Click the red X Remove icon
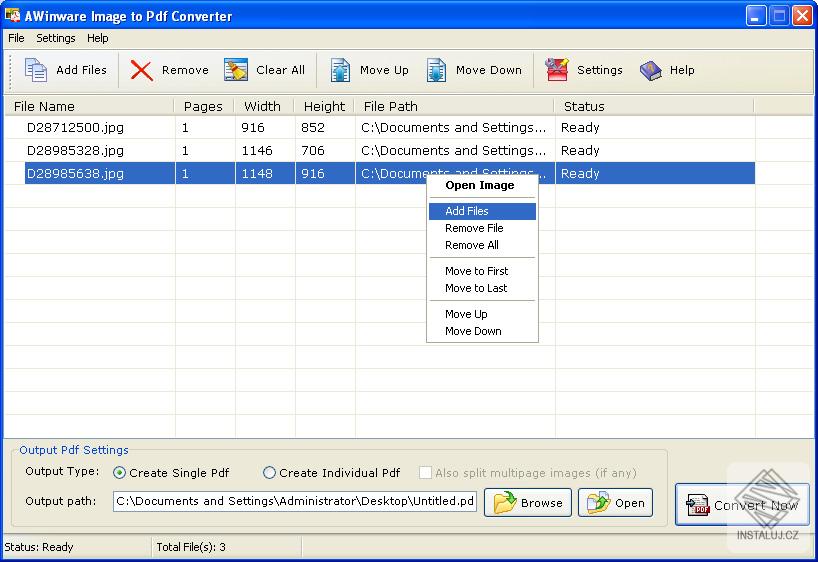The height and width of the screenshot is (562, 818). coord(141,70)
